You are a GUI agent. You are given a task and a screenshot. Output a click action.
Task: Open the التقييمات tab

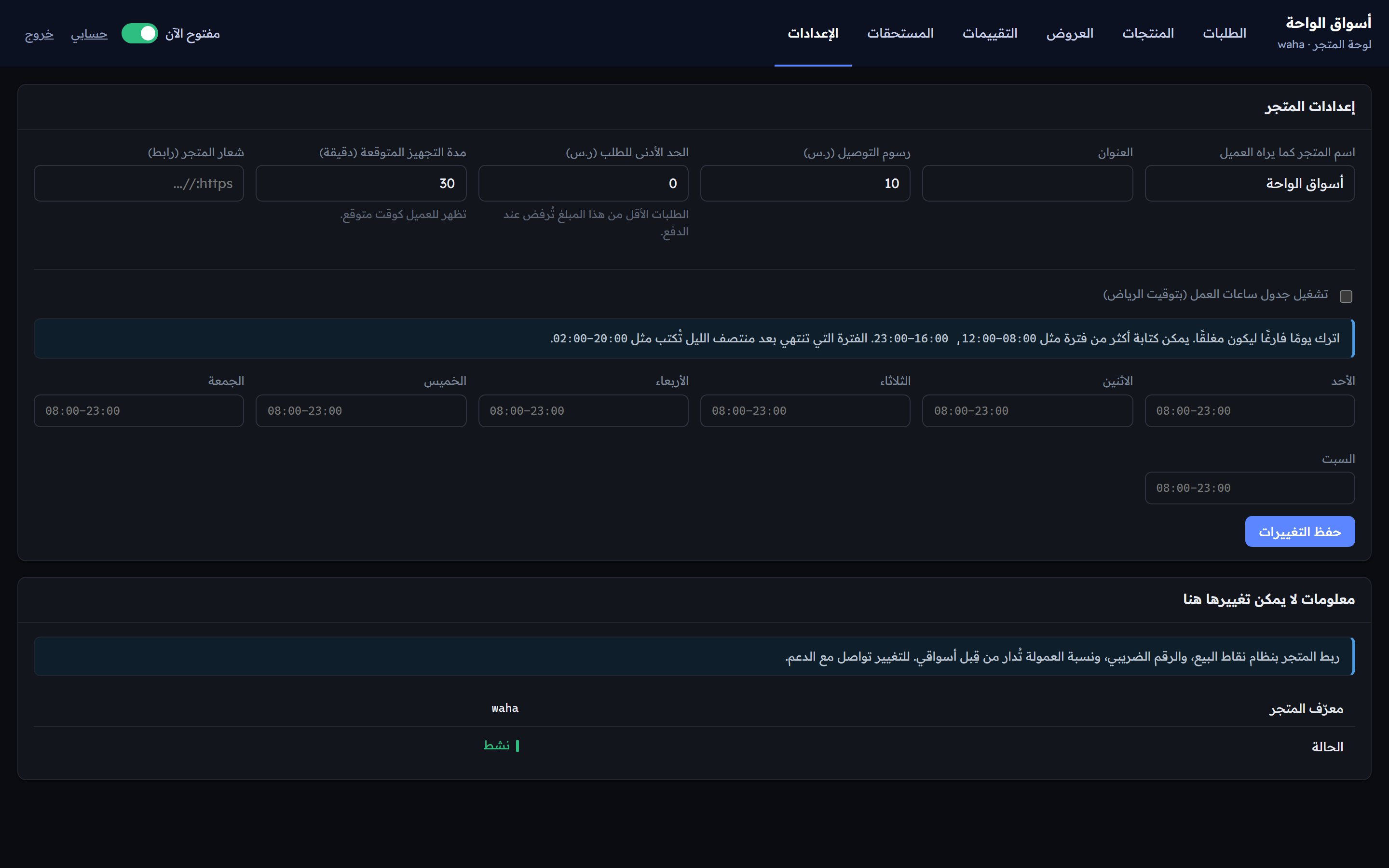(990, 33)
